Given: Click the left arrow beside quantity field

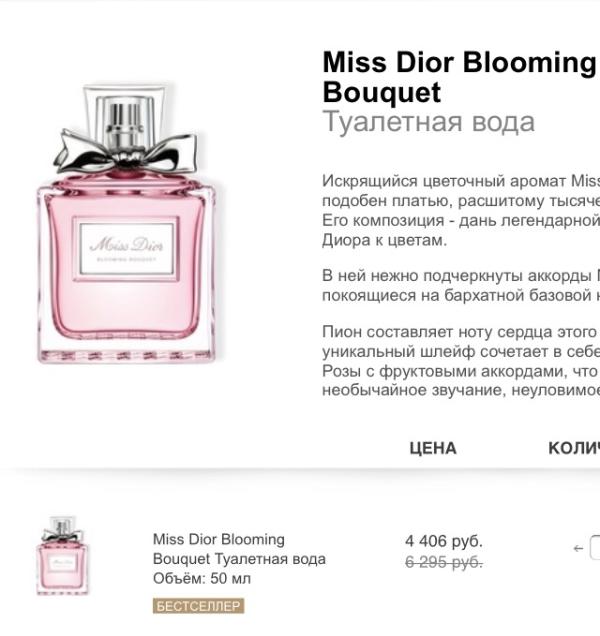Looking at the screenshot, I should [x=578, y=548].
